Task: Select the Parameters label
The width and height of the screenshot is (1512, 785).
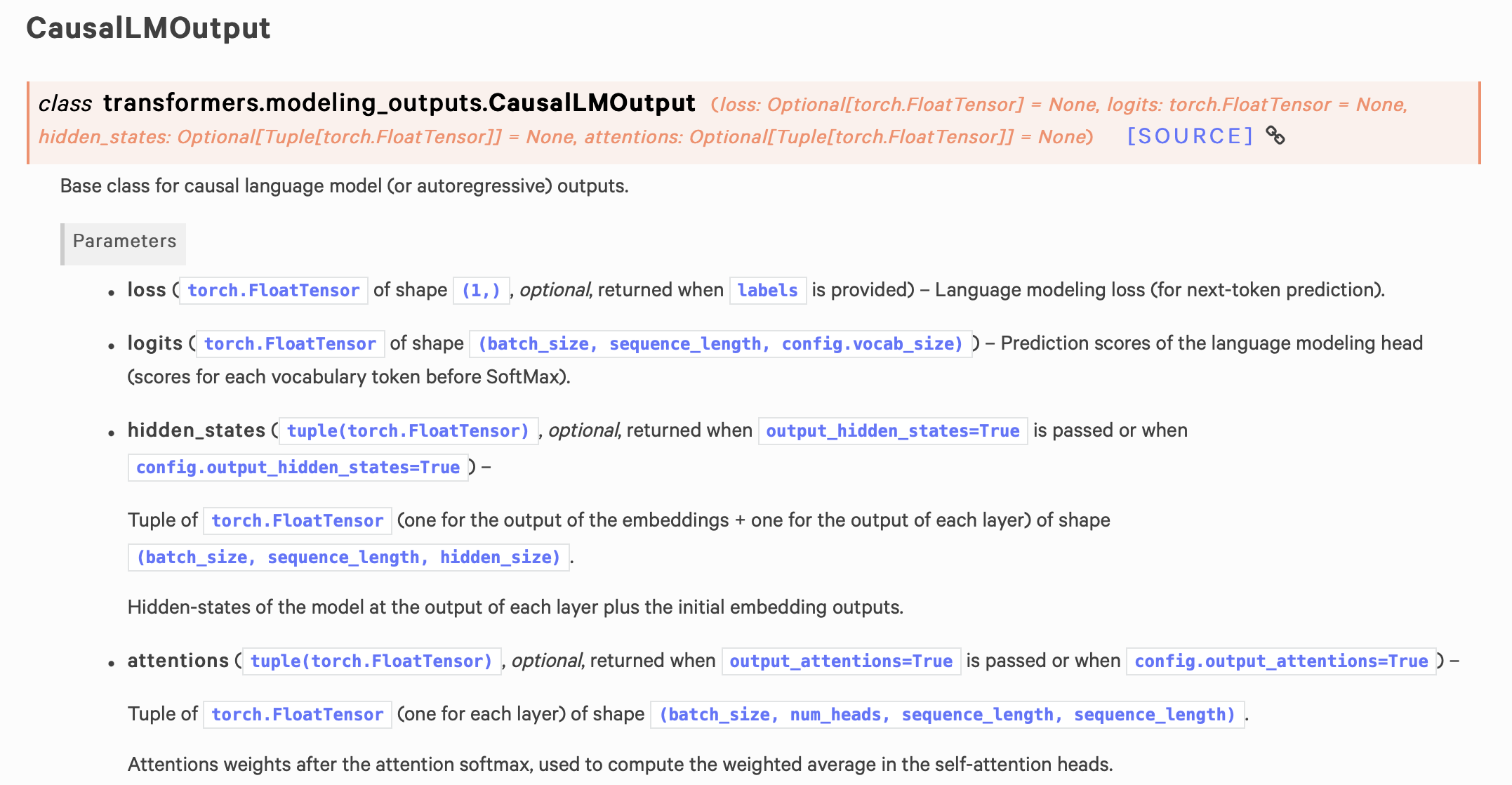Action: click(x=124, y=242)
